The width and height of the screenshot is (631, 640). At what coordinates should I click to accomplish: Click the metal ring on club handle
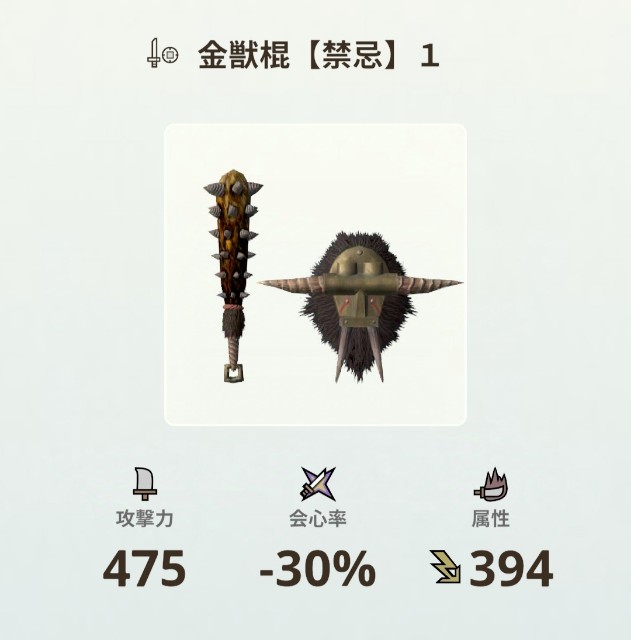point(234,373)
